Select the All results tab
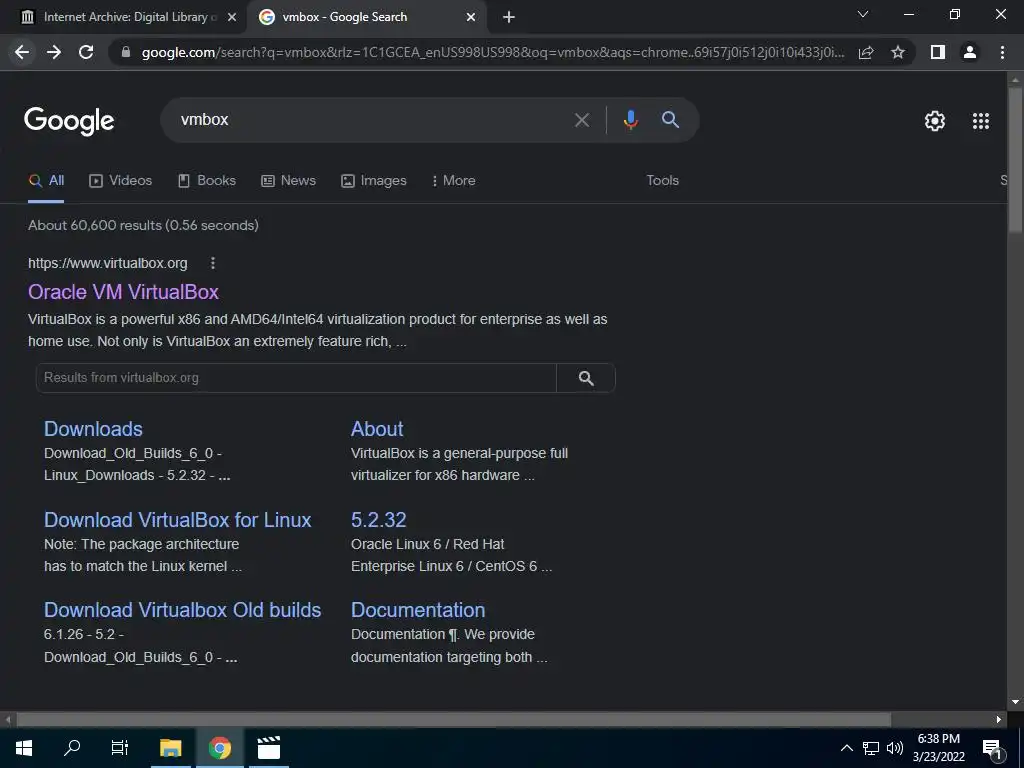 46,181
